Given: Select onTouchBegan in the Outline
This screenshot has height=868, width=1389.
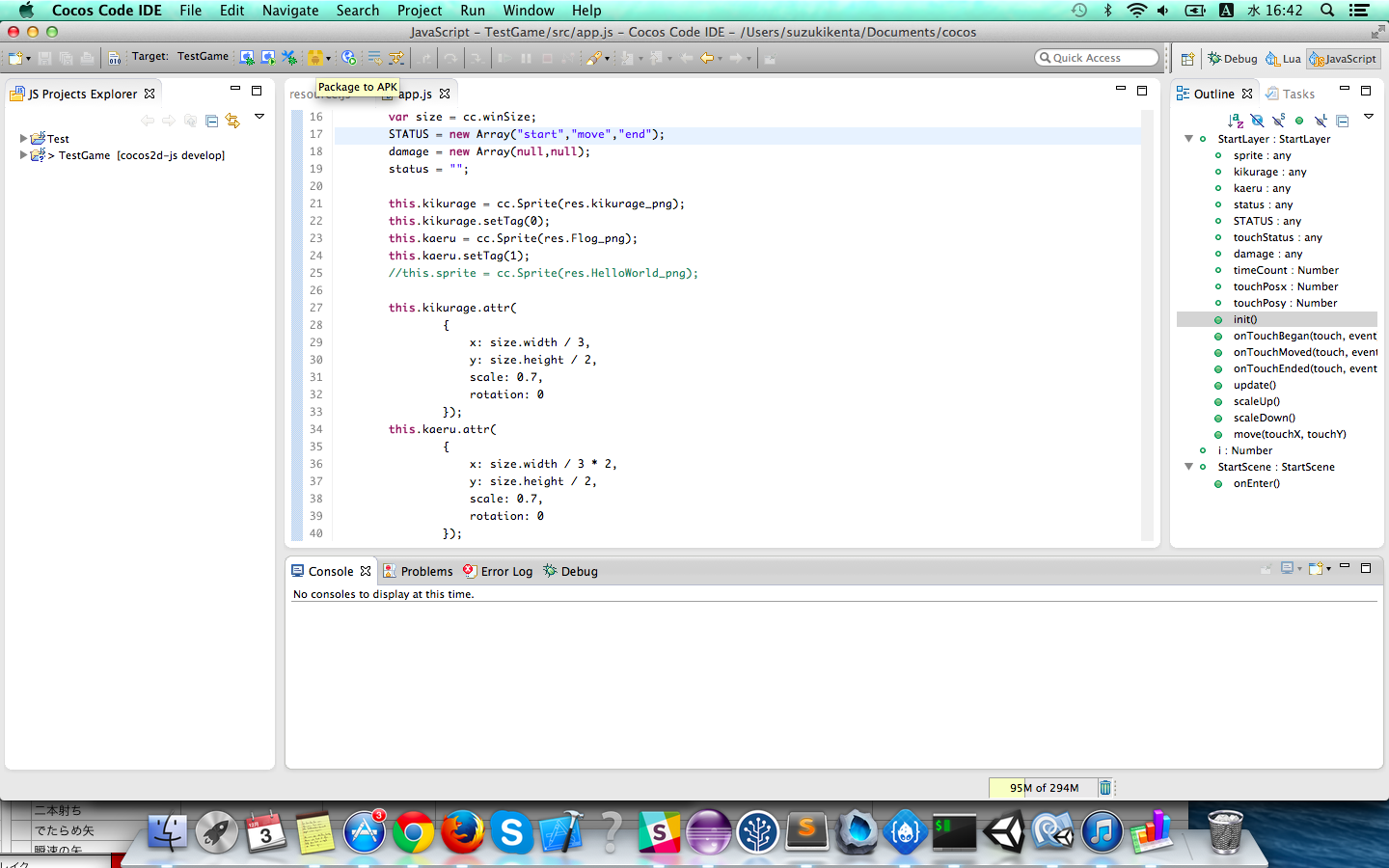Looking at the screenshot, I should tap(1304, 336).
